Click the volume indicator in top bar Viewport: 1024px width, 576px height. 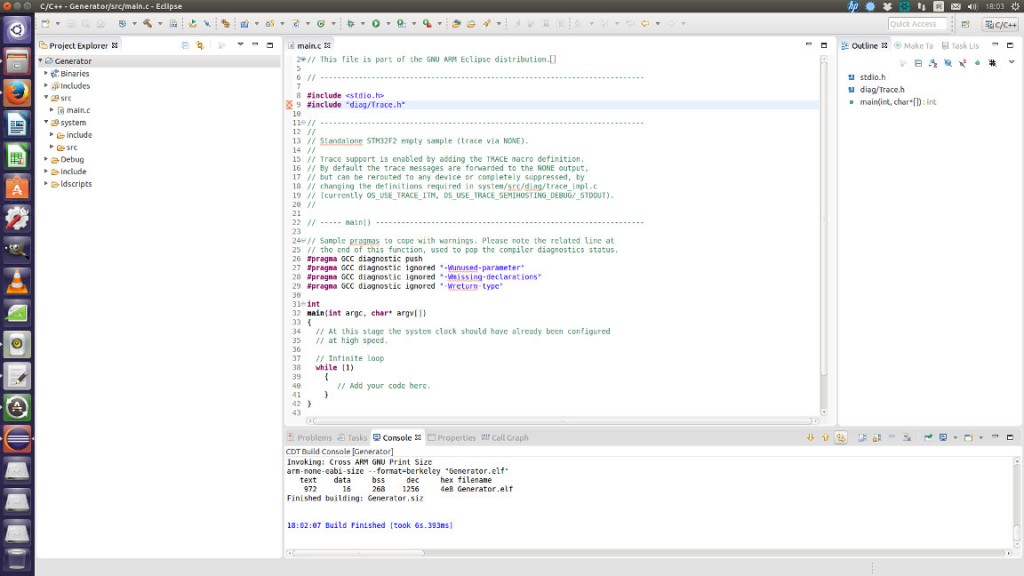[x=972, y=6]
